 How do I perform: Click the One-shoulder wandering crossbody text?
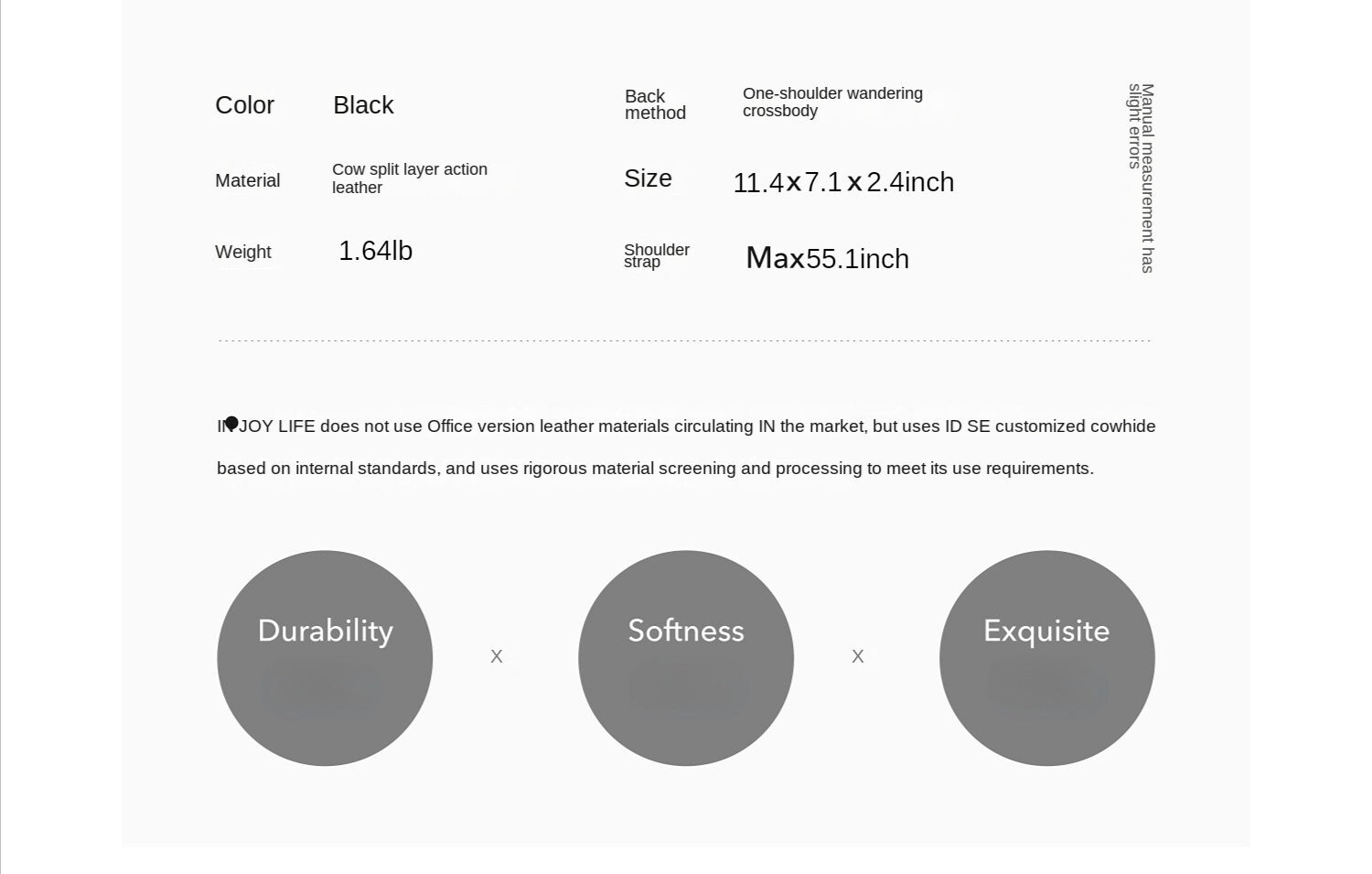tap(831, 102)
